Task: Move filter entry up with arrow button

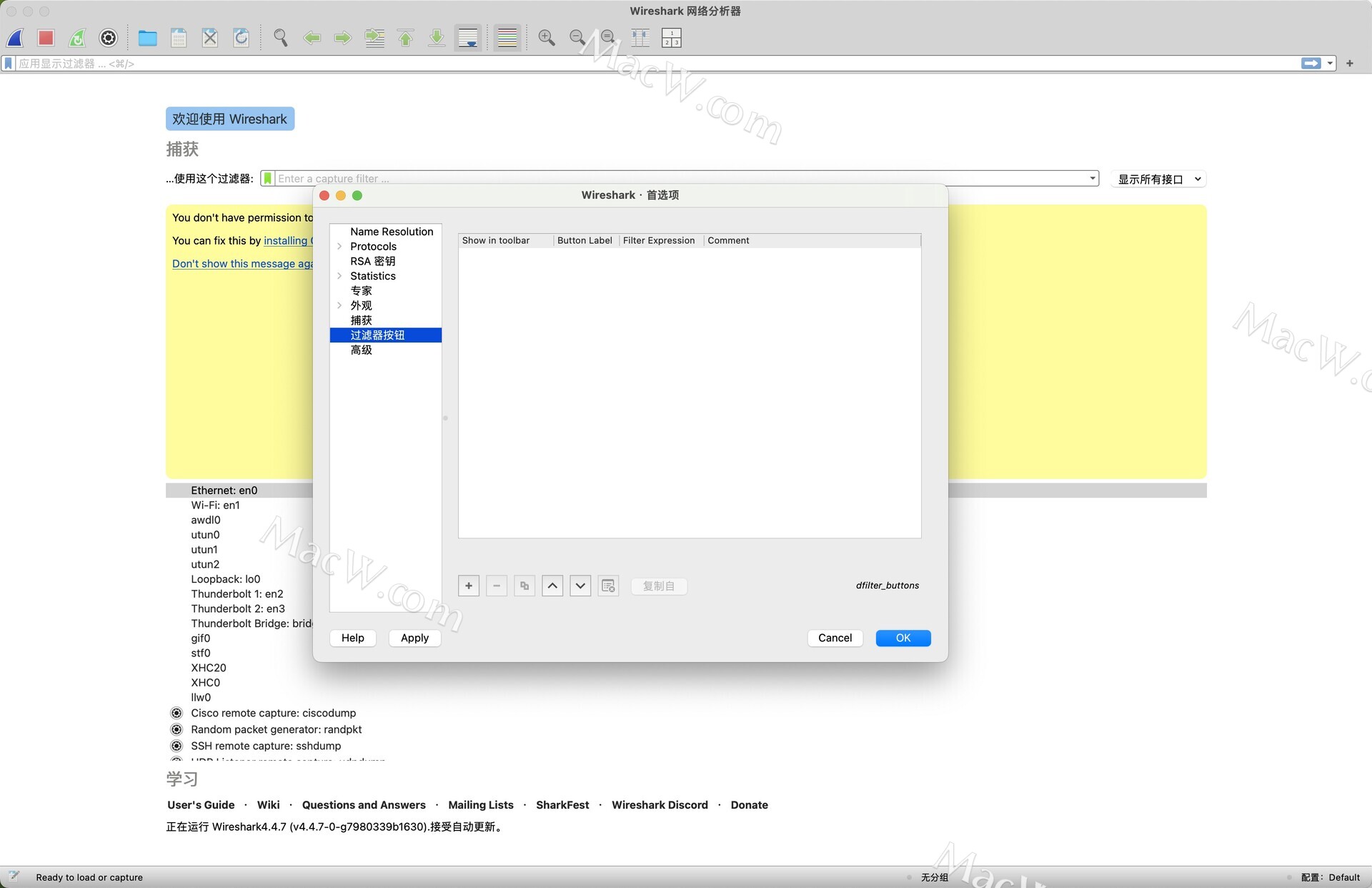Action: (552, 586)
